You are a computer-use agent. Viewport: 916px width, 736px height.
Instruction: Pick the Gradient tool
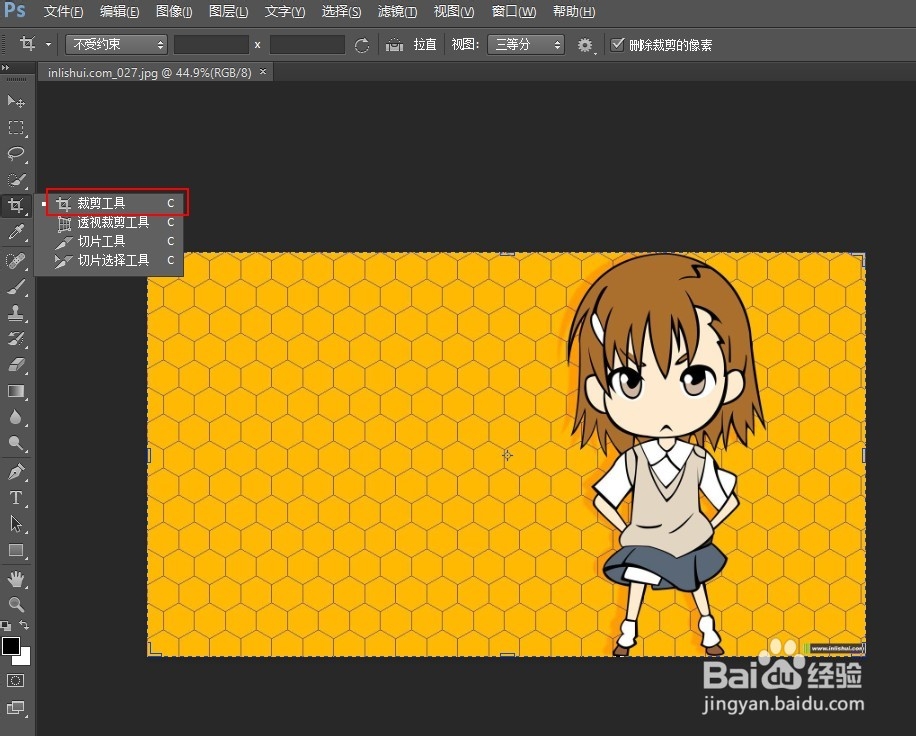click(x=16, y=391)
